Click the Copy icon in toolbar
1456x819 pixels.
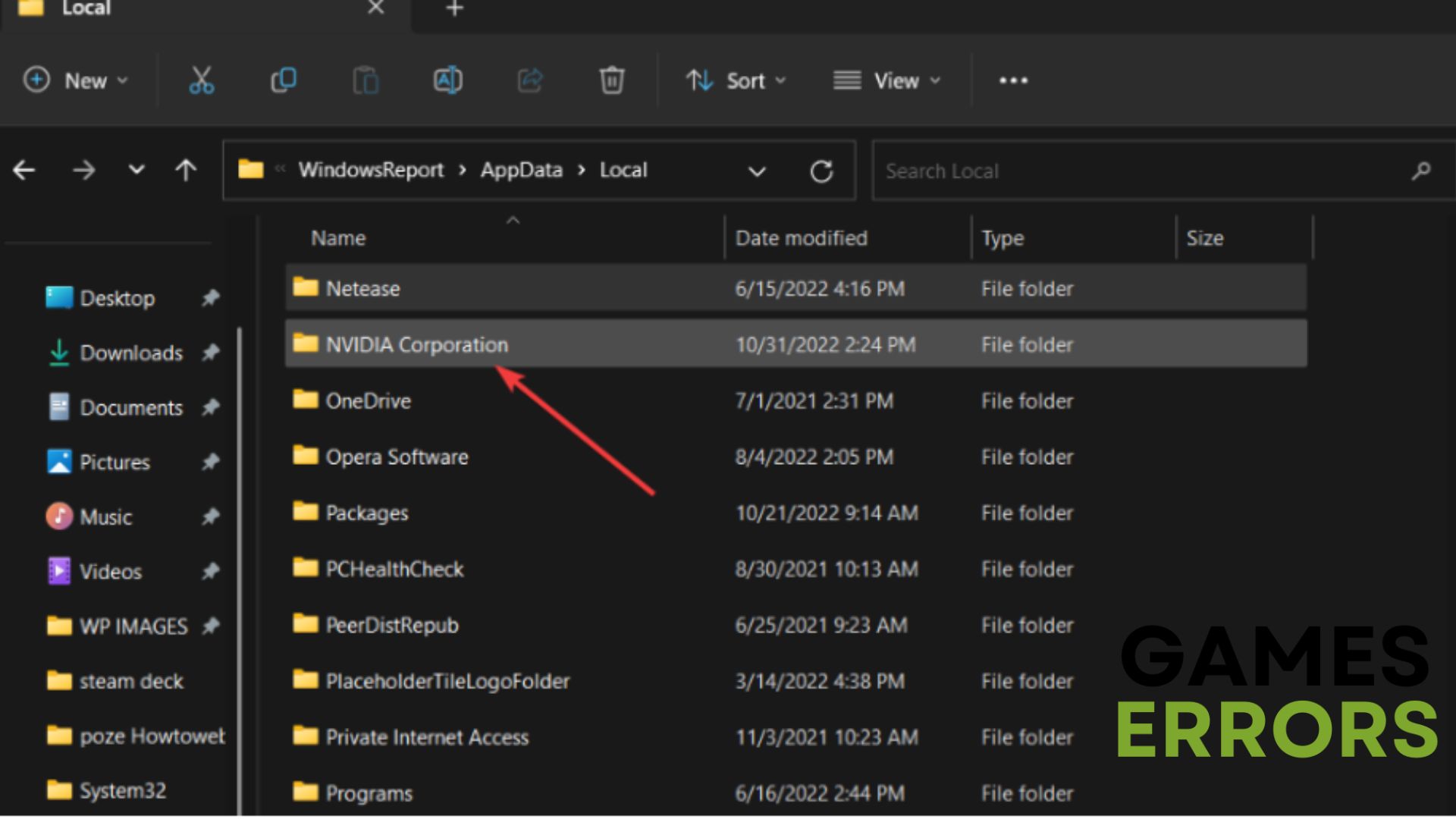[x=284, y=80]
